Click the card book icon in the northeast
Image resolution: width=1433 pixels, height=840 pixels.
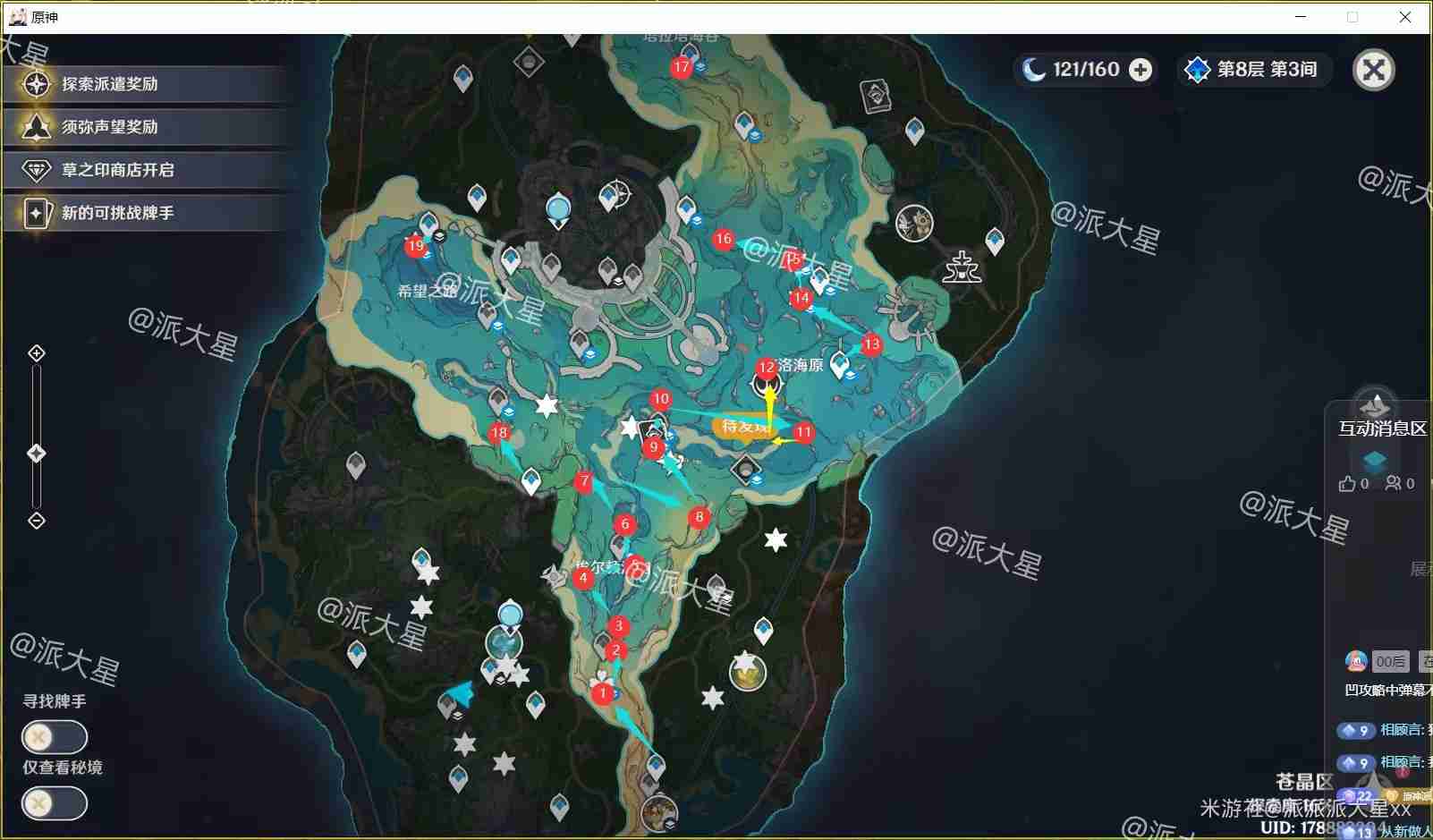coord(876,95)
